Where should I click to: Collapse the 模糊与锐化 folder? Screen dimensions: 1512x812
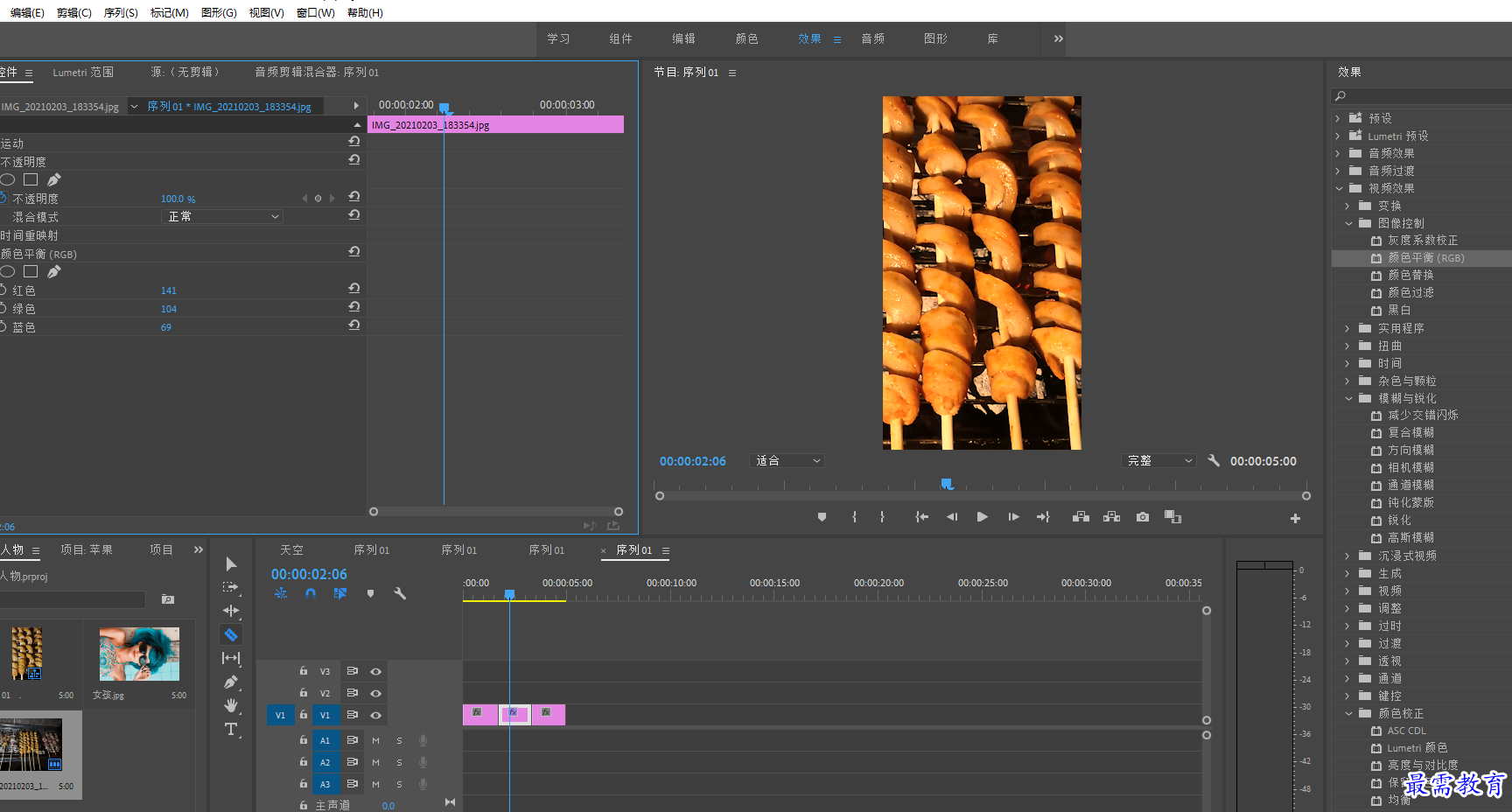click(1348, 398)
